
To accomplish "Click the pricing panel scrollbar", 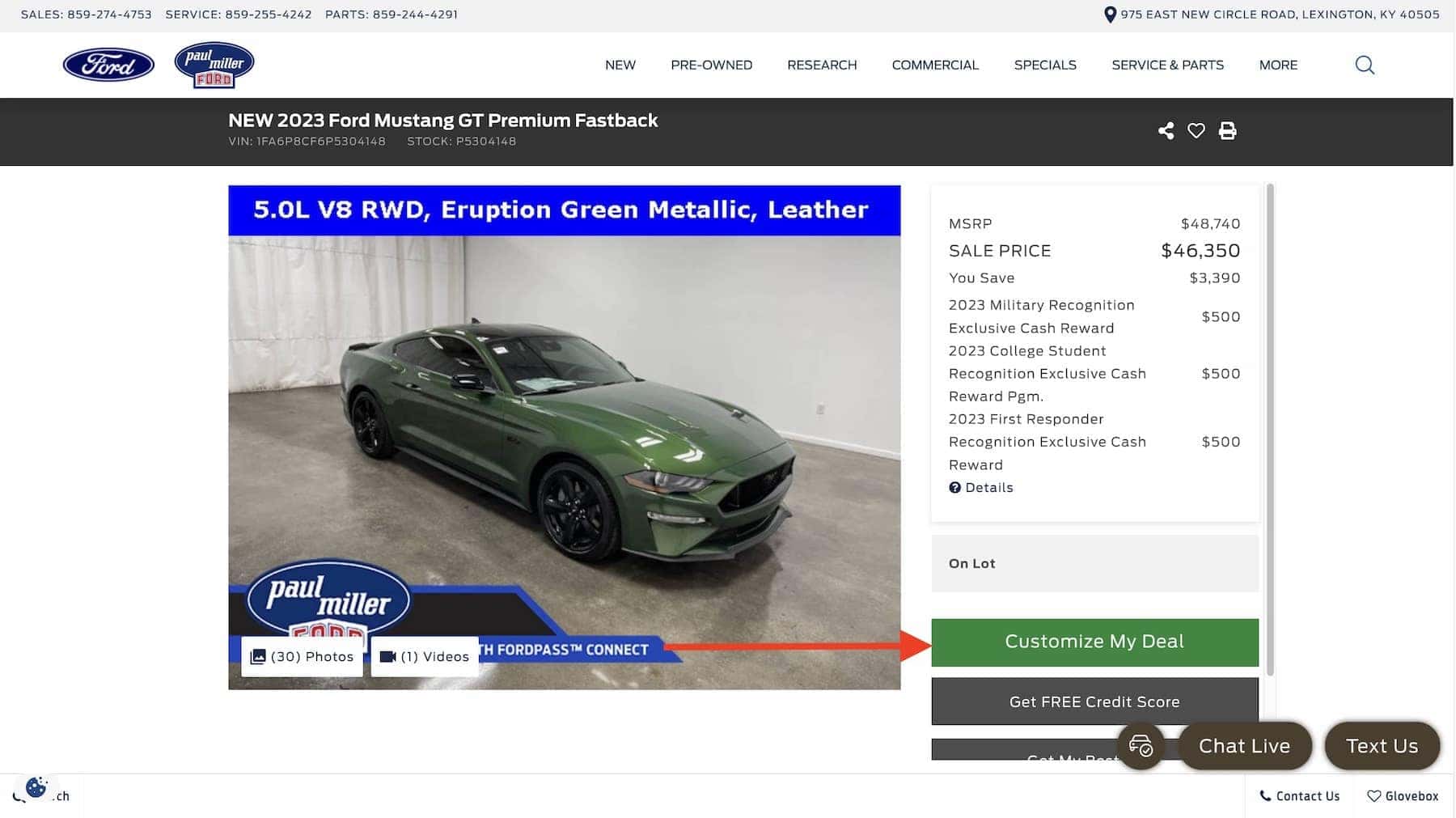I will point(1270,430).
